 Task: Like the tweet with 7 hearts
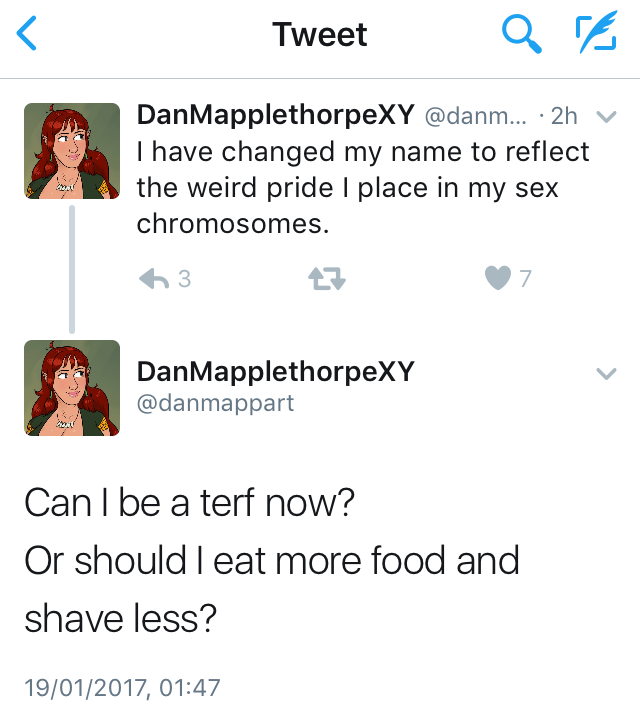pyautogui.click(x=497, y=280)
